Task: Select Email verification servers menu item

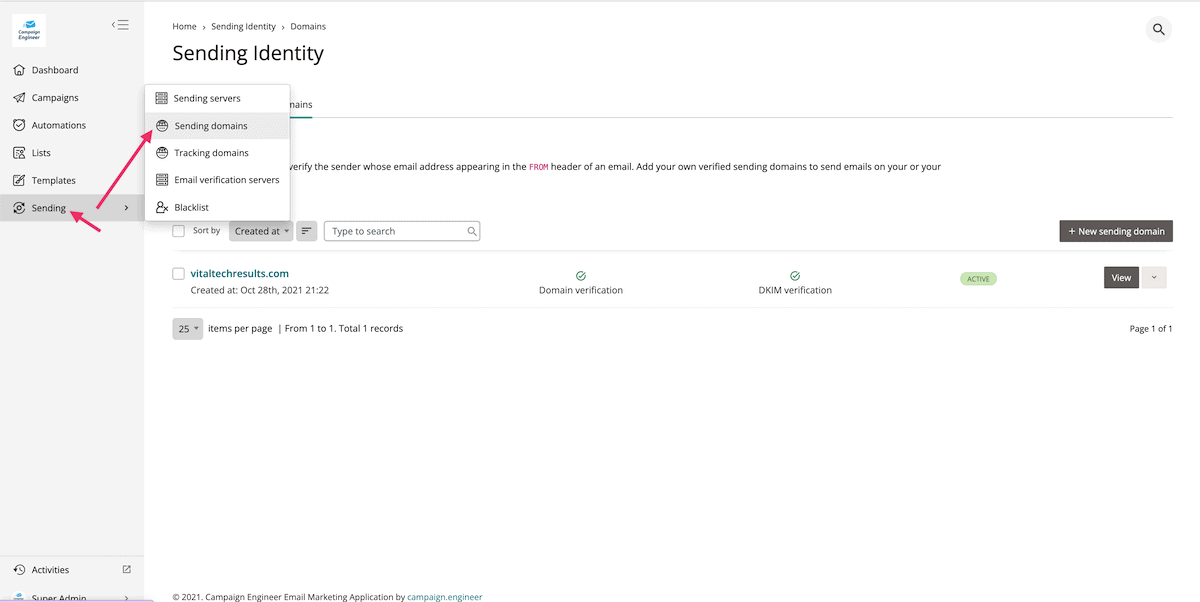Action: (218, 180)
